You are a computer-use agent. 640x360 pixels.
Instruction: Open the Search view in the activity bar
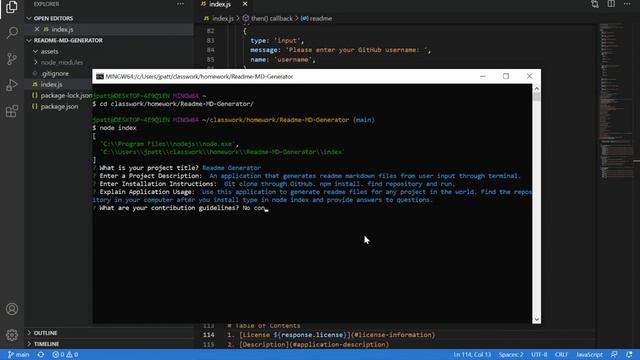[12, 33]
